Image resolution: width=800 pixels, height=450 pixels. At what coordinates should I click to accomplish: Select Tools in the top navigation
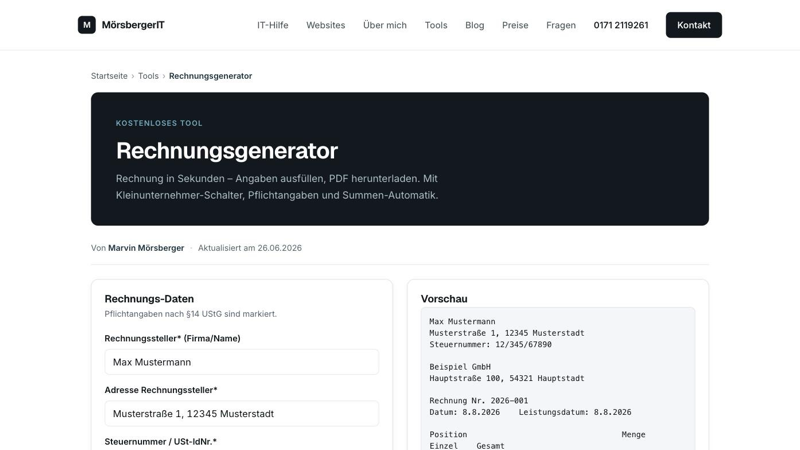pos(436,25)
